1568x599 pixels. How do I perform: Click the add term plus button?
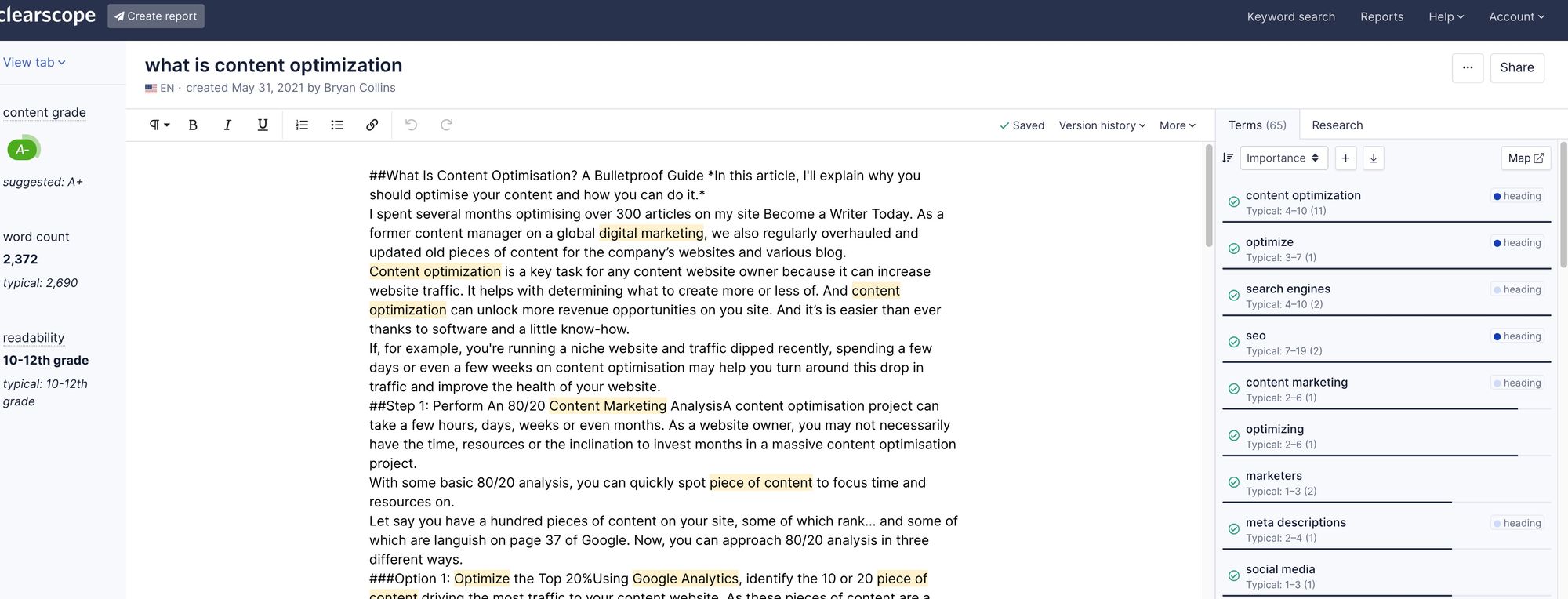tap(1345, 158)
